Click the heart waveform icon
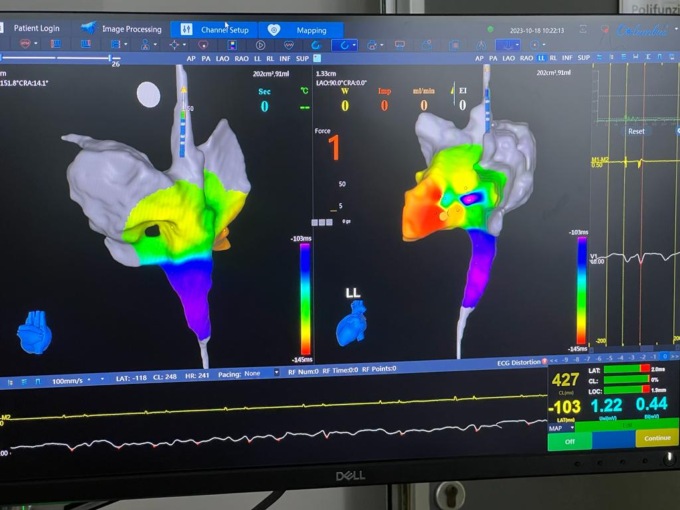Image resolution: width=680 pixels, height=510 pixels. [288, 45]
